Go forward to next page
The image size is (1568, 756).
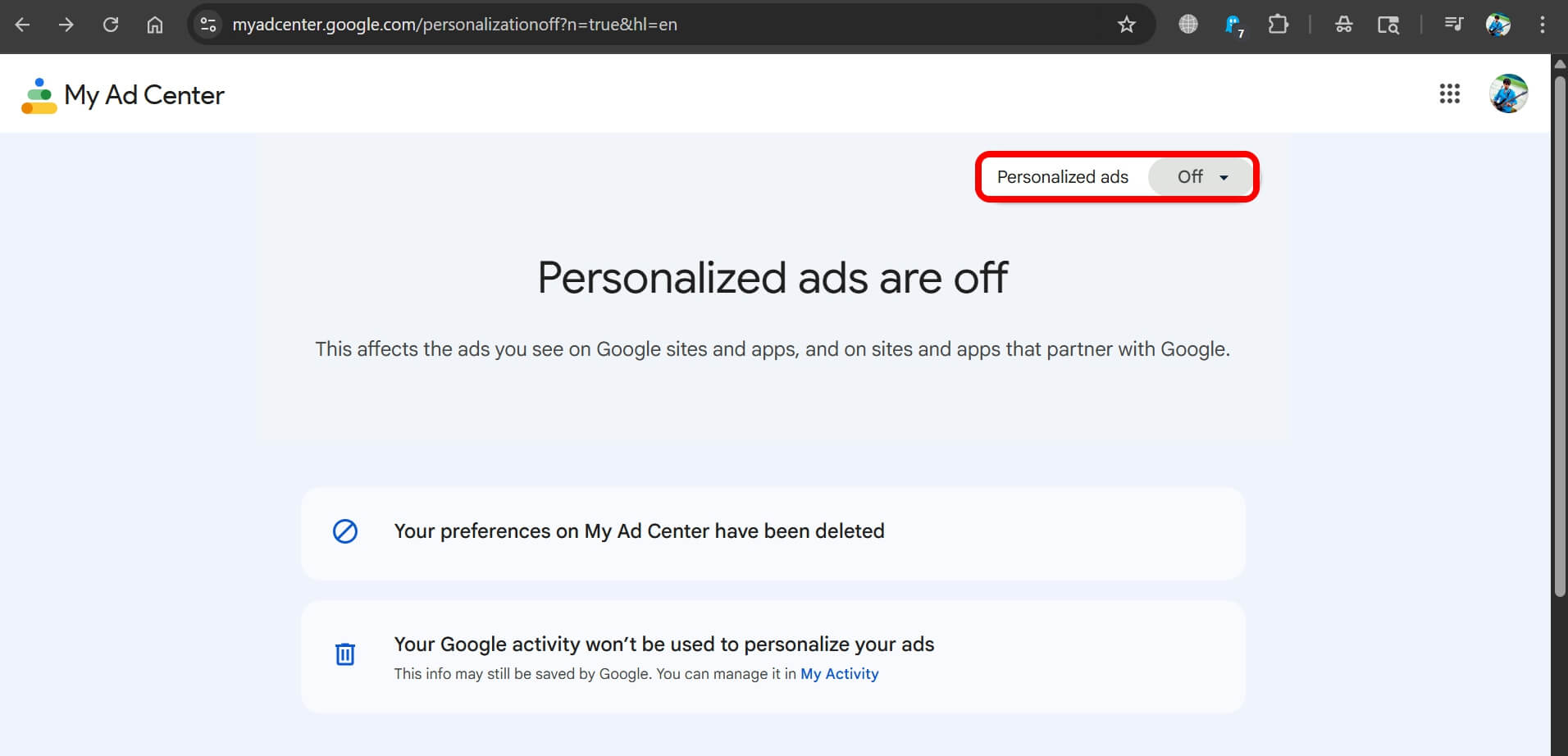point(66,25)
